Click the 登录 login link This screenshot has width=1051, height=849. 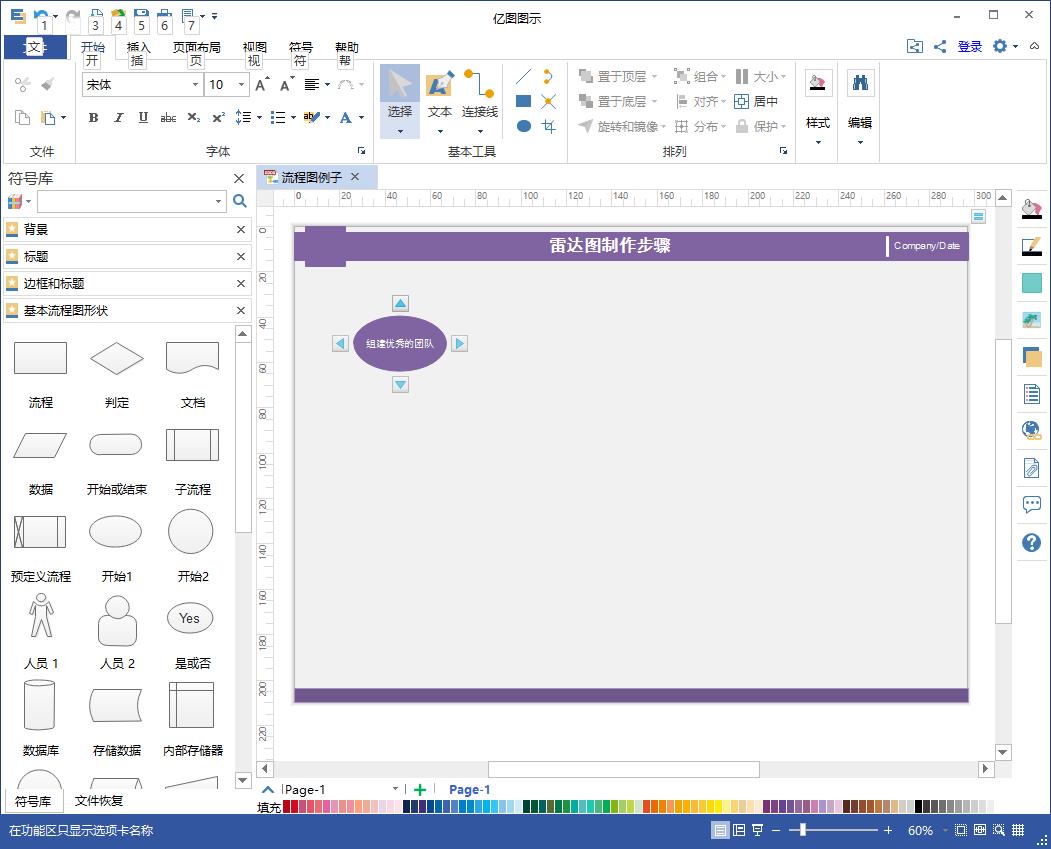point(969,46)
